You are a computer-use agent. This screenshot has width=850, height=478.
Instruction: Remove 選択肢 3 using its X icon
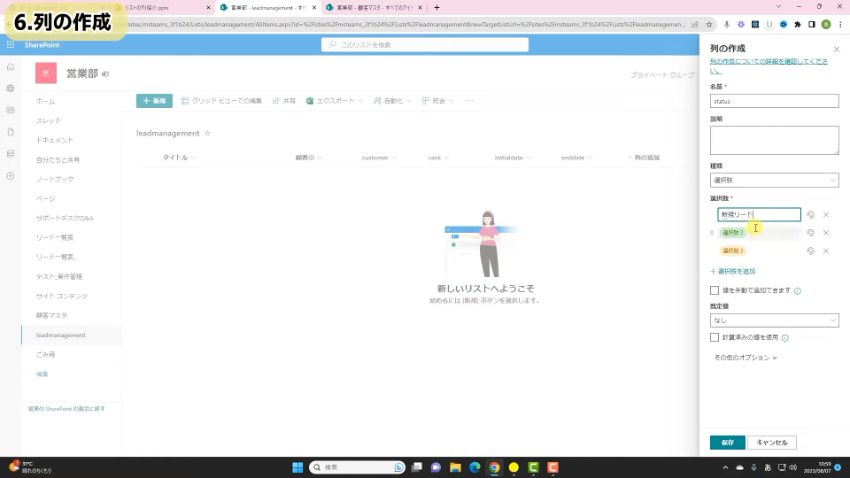tap(826, 250)
